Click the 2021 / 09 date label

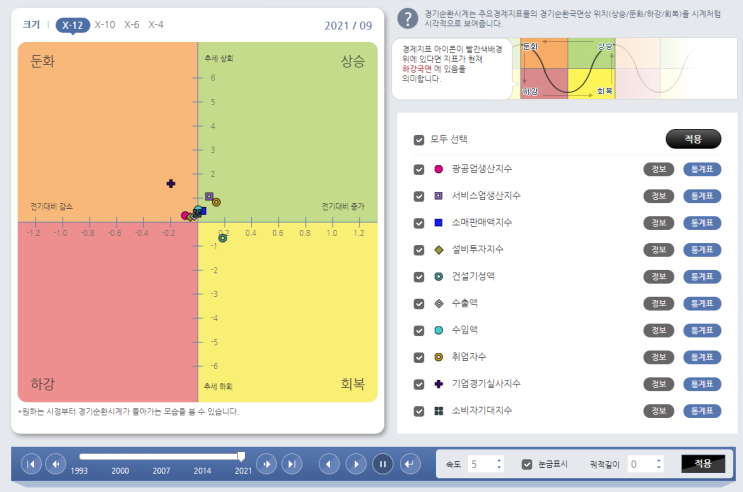click(x=348, y=26)
